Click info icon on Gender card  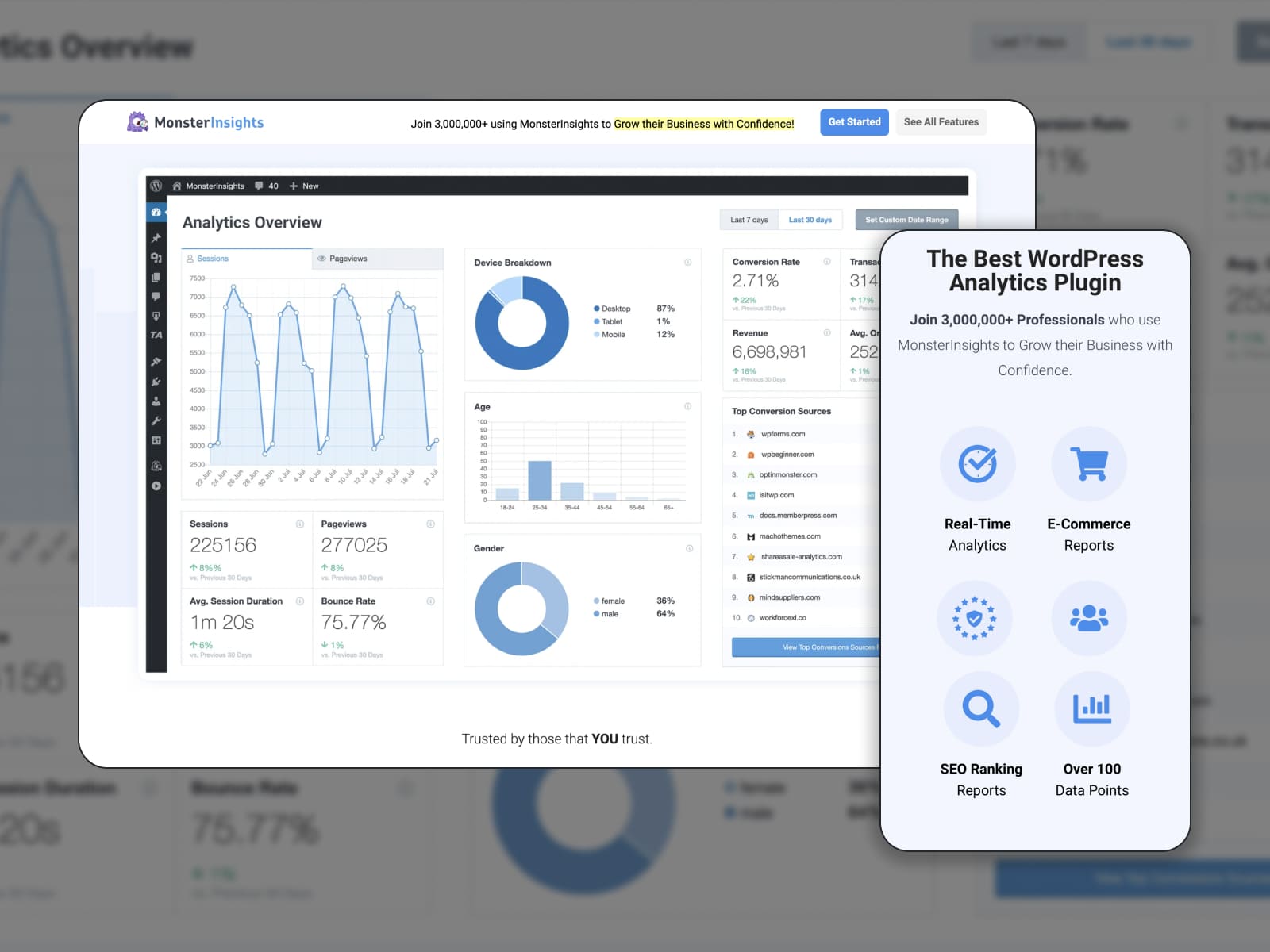click(x=688, y=548)
